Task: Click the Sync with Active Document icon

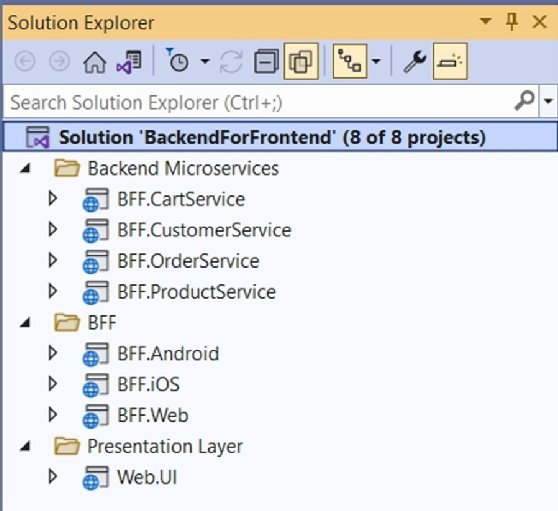Action: (x=231, y=62)
